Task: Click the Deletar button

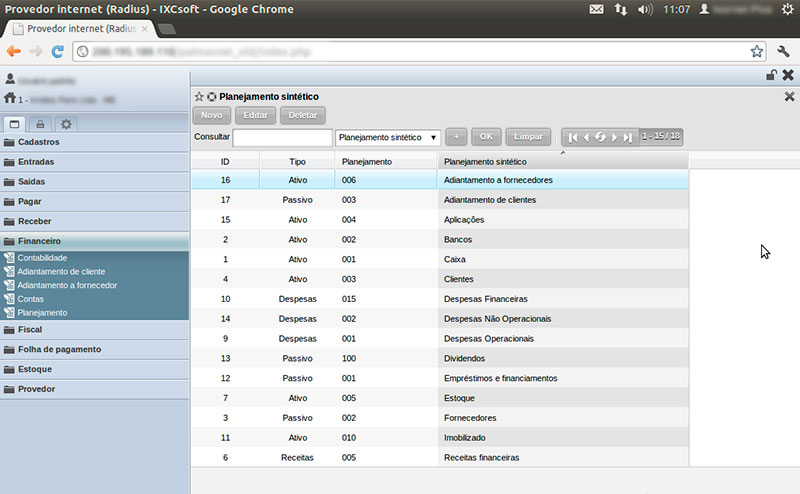Action: (x=303, y=115)
